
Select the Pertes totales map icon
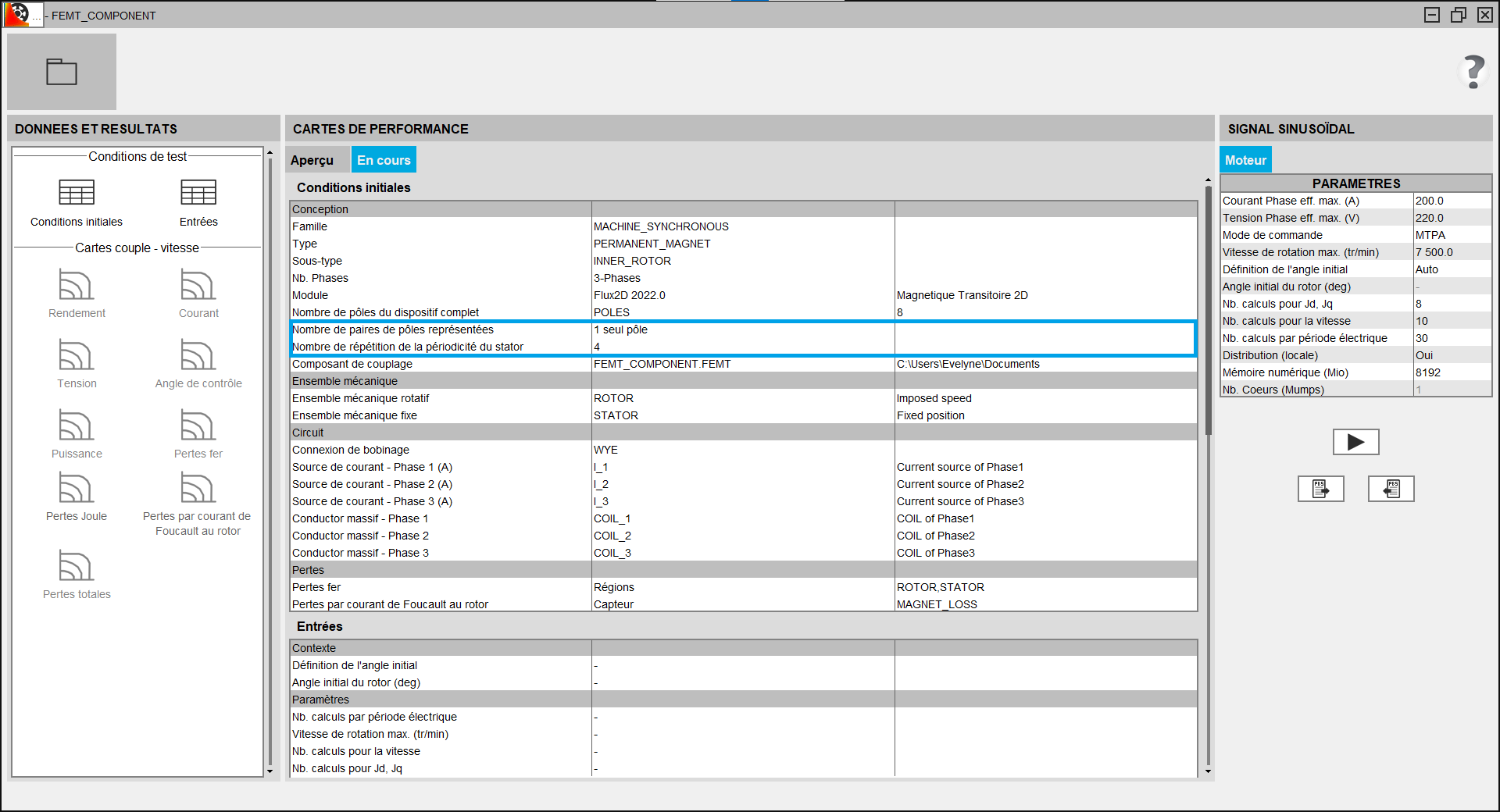tap(77, 565)
